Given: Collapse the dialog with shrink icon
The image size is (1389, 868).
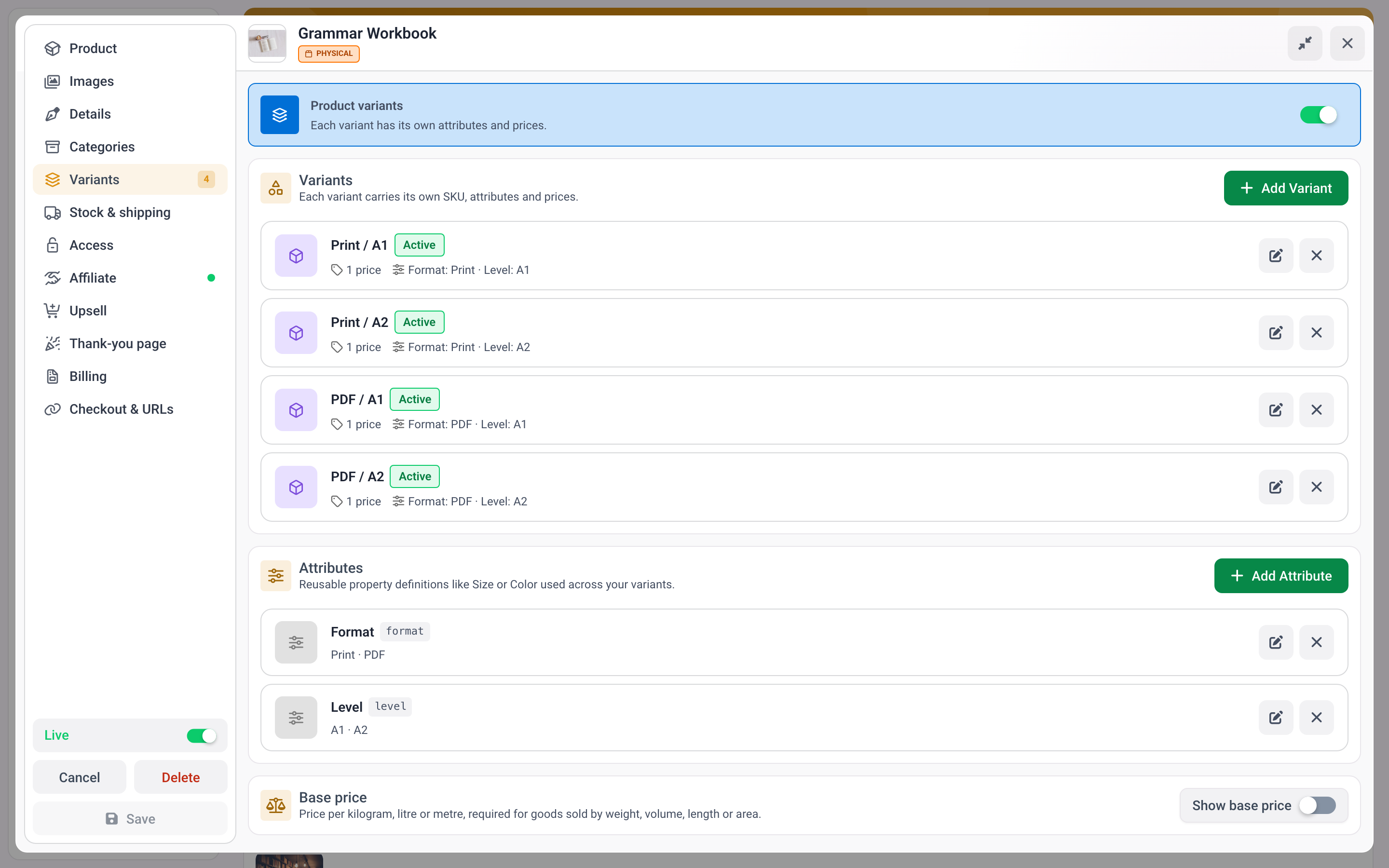Looking at the screenshot, I should point(1305,43).
